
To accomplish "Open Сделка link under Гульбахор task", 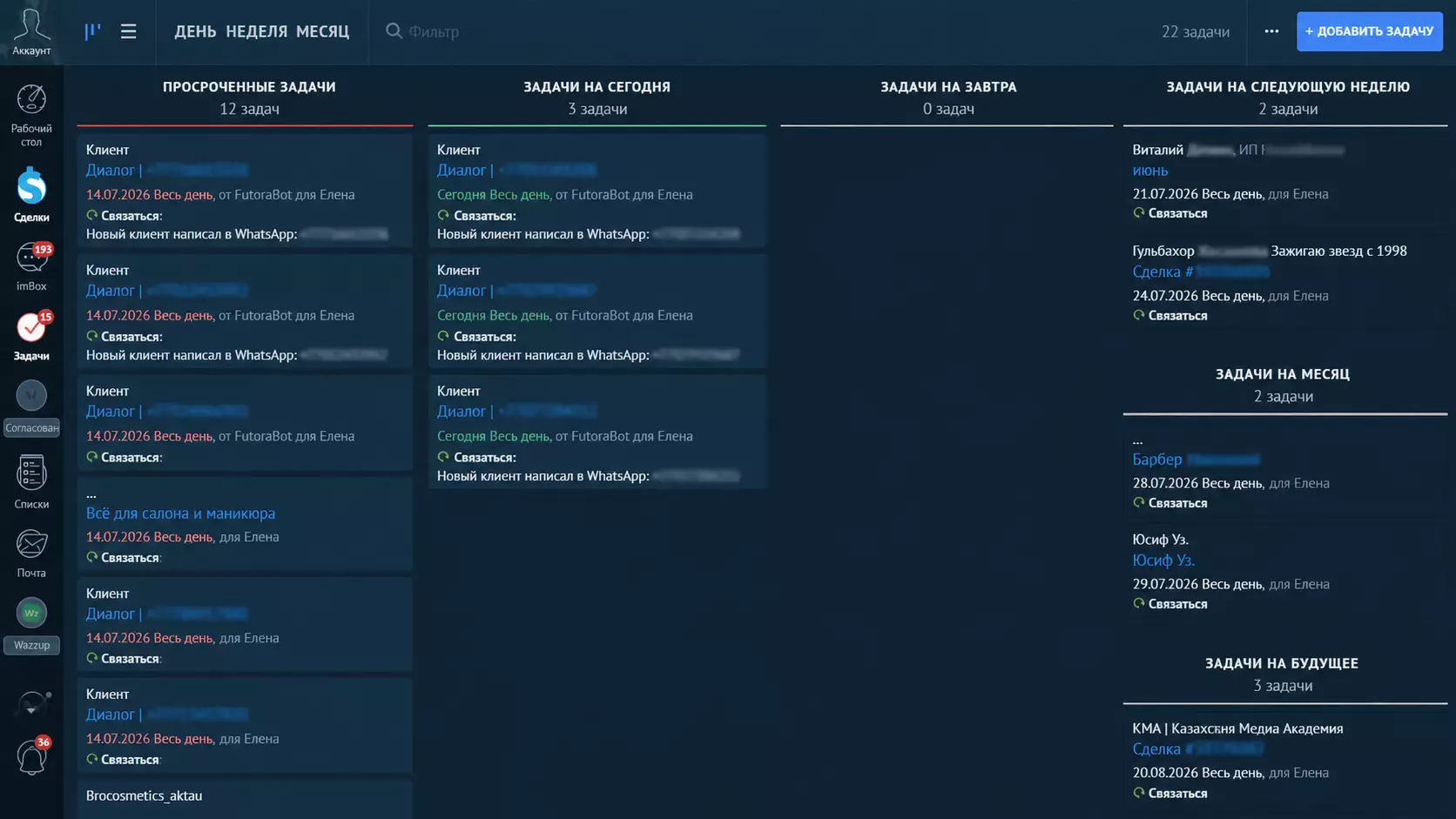I will (x=1201, y=272).
